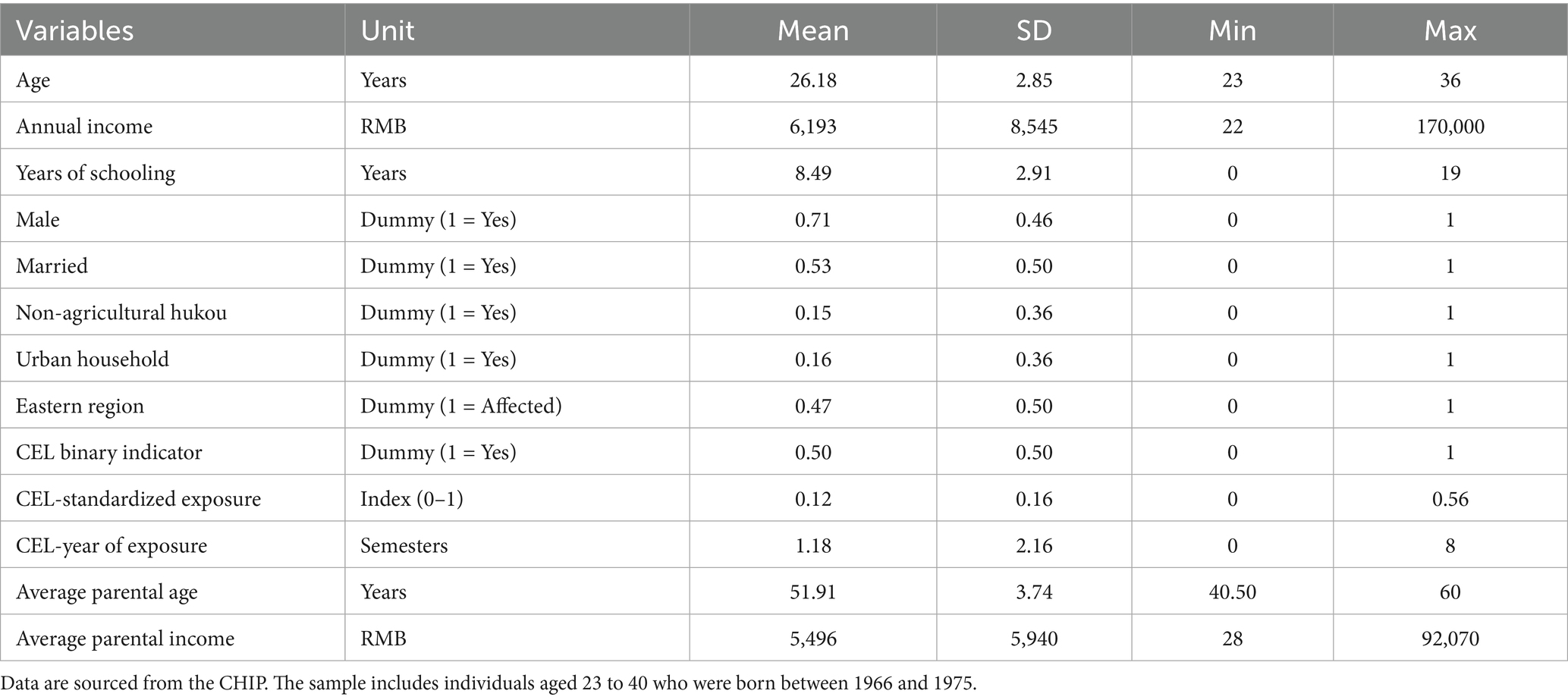Viewport: 1568px width, 700px height.
Task: Select the Non-agricultural hukou row label
Action: [x=121, y=312]
